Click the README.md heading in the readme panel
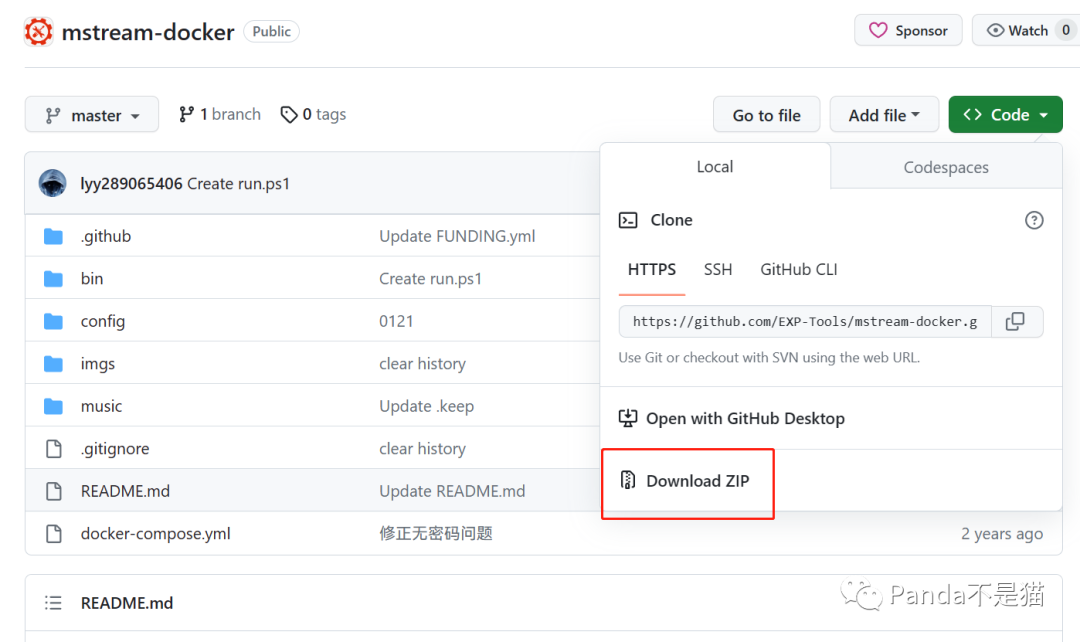1080x642 pixels. (x=127, y=603)
